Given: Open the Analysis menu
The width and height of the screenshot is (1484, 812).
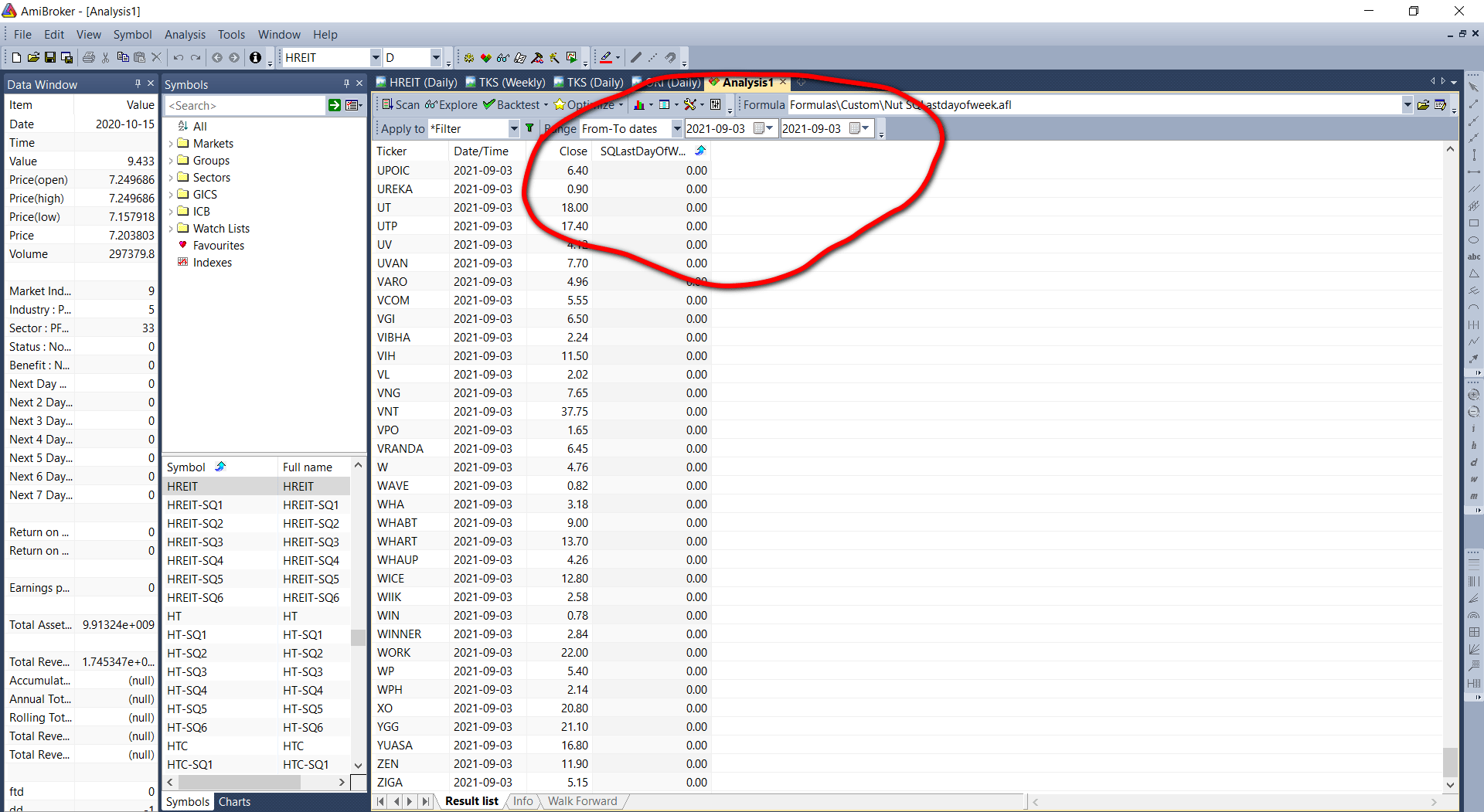Looking at the screenshot, I should (x=185, y=35).
